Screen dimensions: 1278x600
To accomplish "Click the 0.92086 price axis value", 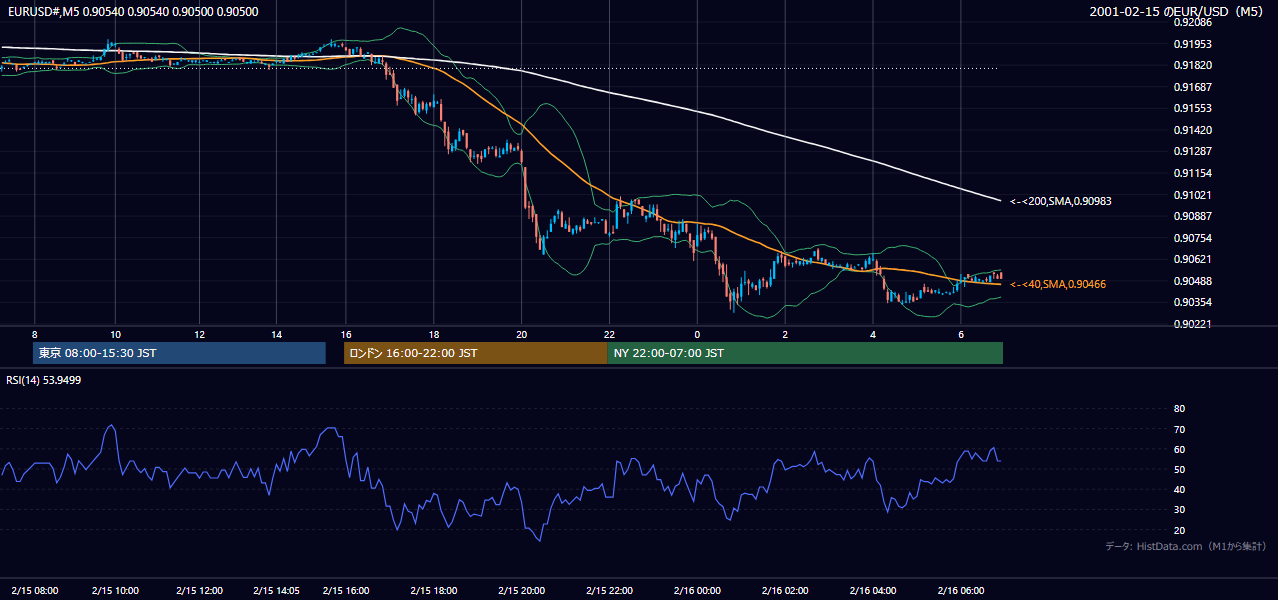I will 1192,22.
